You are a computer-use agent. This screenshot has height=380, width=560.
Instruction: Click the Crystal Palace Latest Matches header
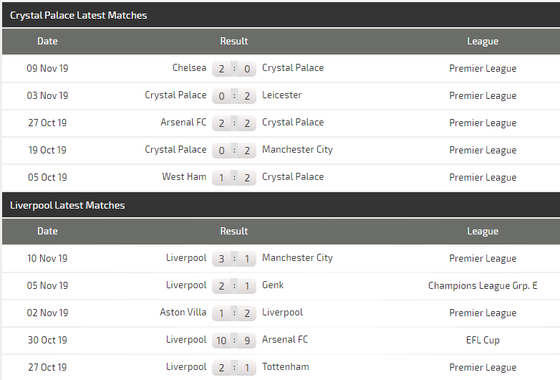tap(78, 15)
